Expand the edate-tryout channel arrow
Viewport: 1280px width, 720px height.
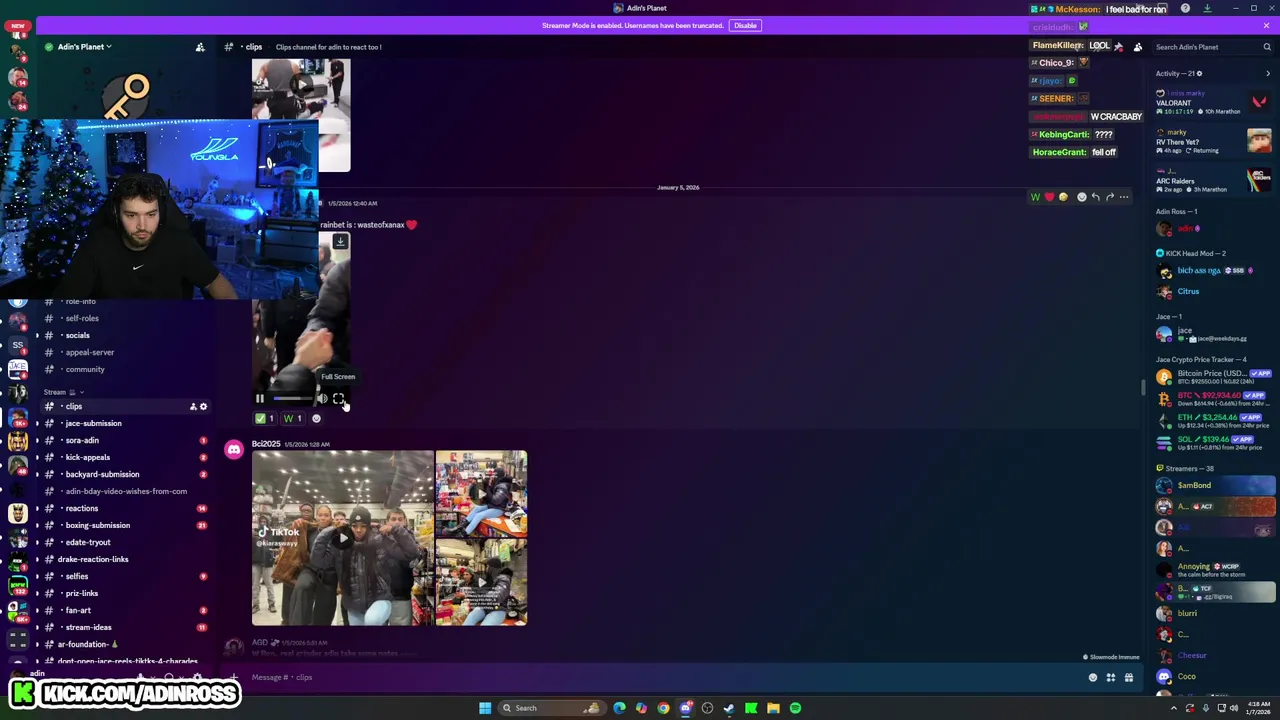(37, 543)
